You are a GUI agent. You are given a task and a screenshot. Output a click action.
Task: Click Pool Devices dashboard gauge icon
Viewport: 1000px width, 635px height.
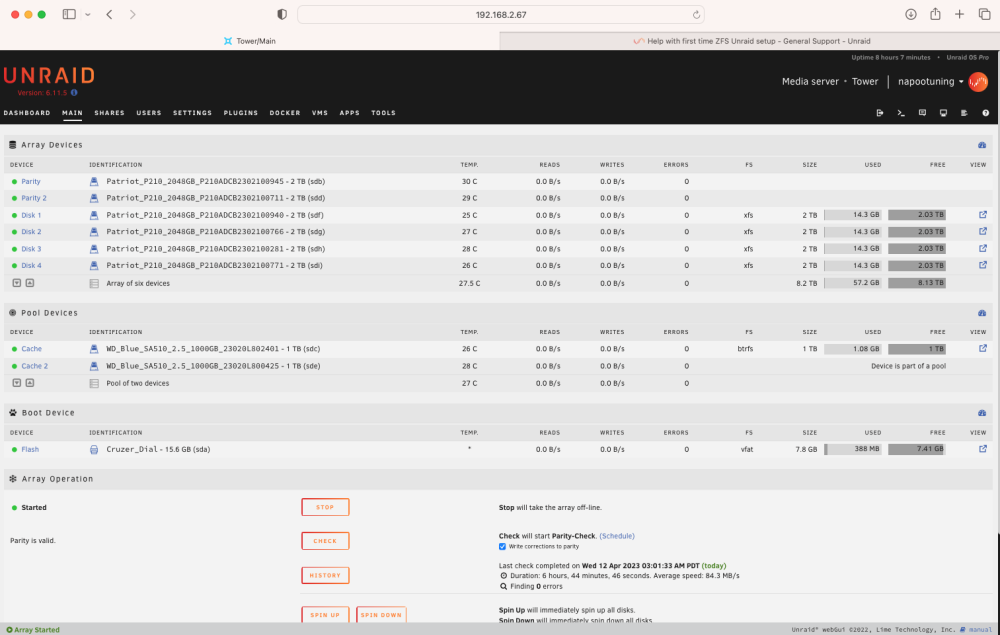(x=982, y=313)
